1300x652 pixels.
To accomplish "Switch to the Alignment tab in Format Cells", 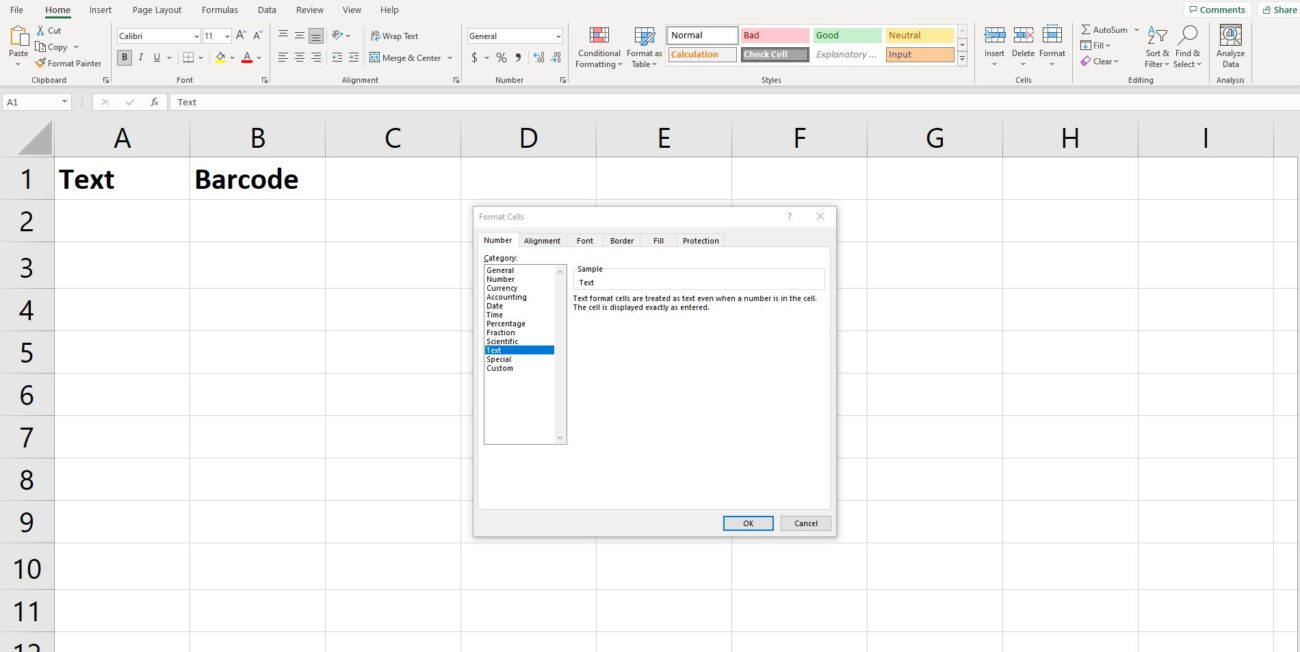I will click(x=541, y=240).
